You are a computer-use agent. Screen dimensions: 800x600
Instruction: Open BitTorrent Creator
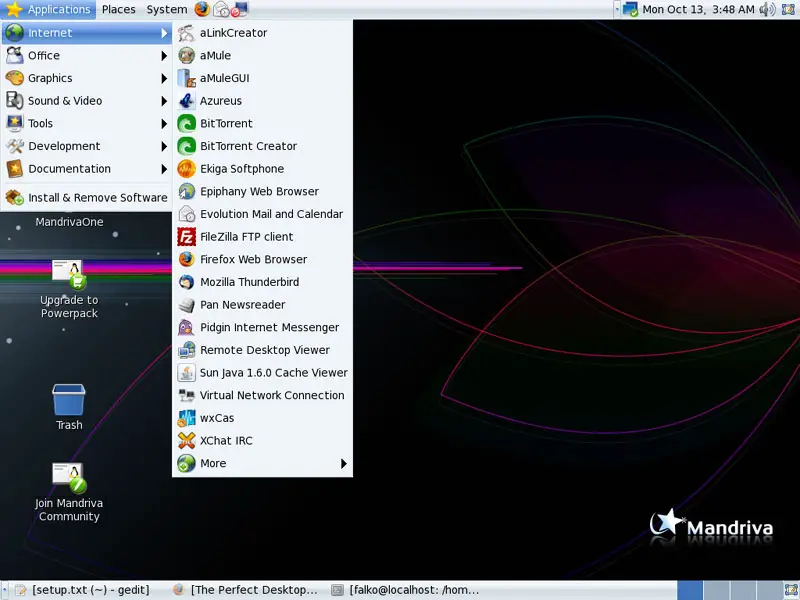[x=262, y=146]
